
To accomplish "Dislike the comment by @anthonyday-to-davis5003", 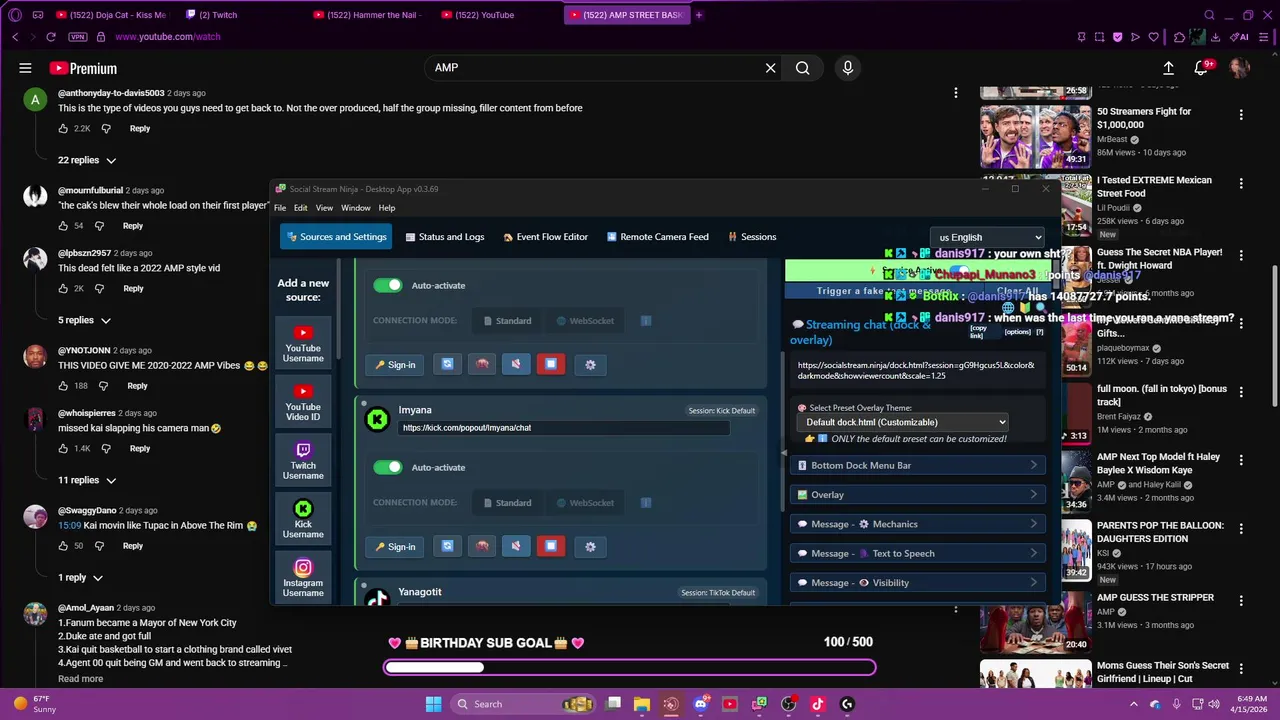I will pyautogui.click(x=107, y=129).
